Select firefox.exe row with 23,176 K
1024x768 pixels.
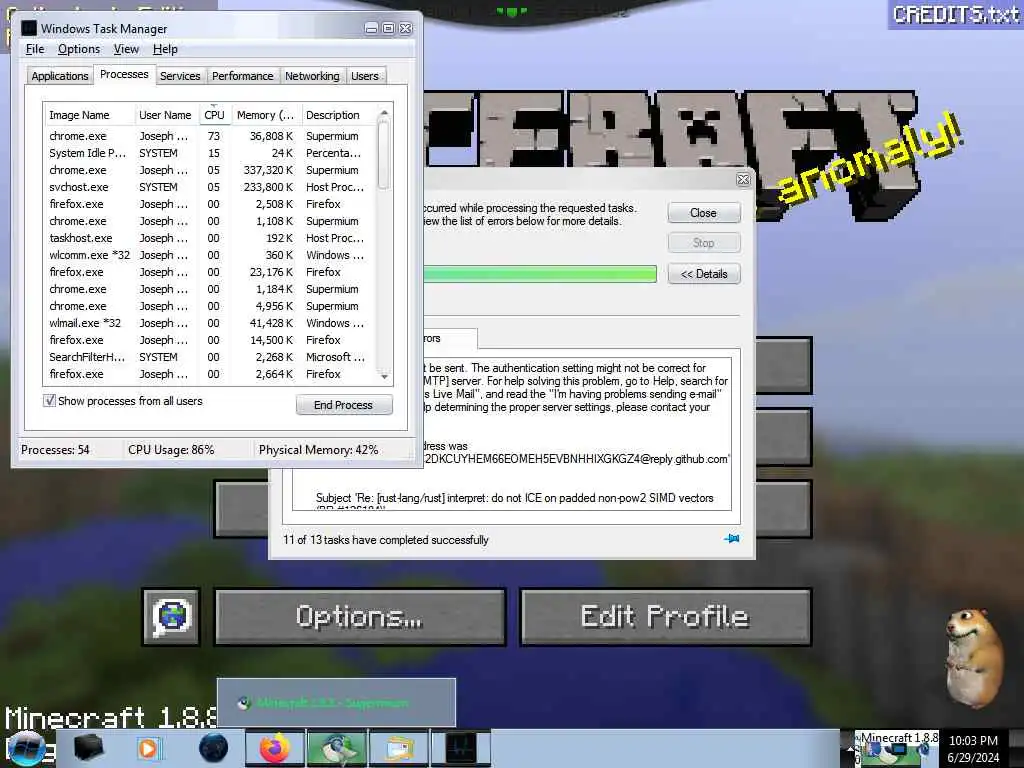(210, 272)
